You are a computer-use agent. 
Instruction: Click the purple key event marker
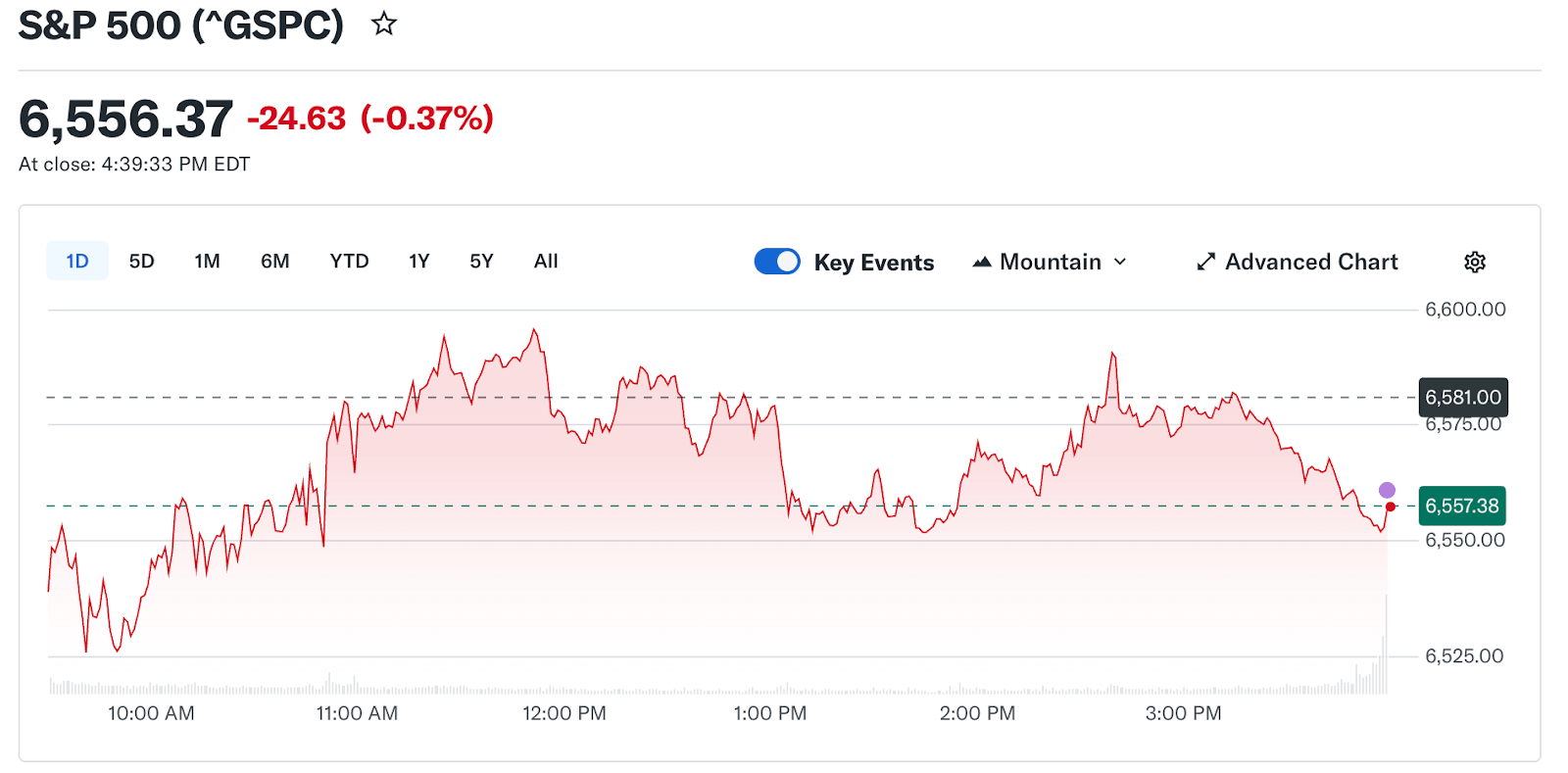(x=1387, y=490)
